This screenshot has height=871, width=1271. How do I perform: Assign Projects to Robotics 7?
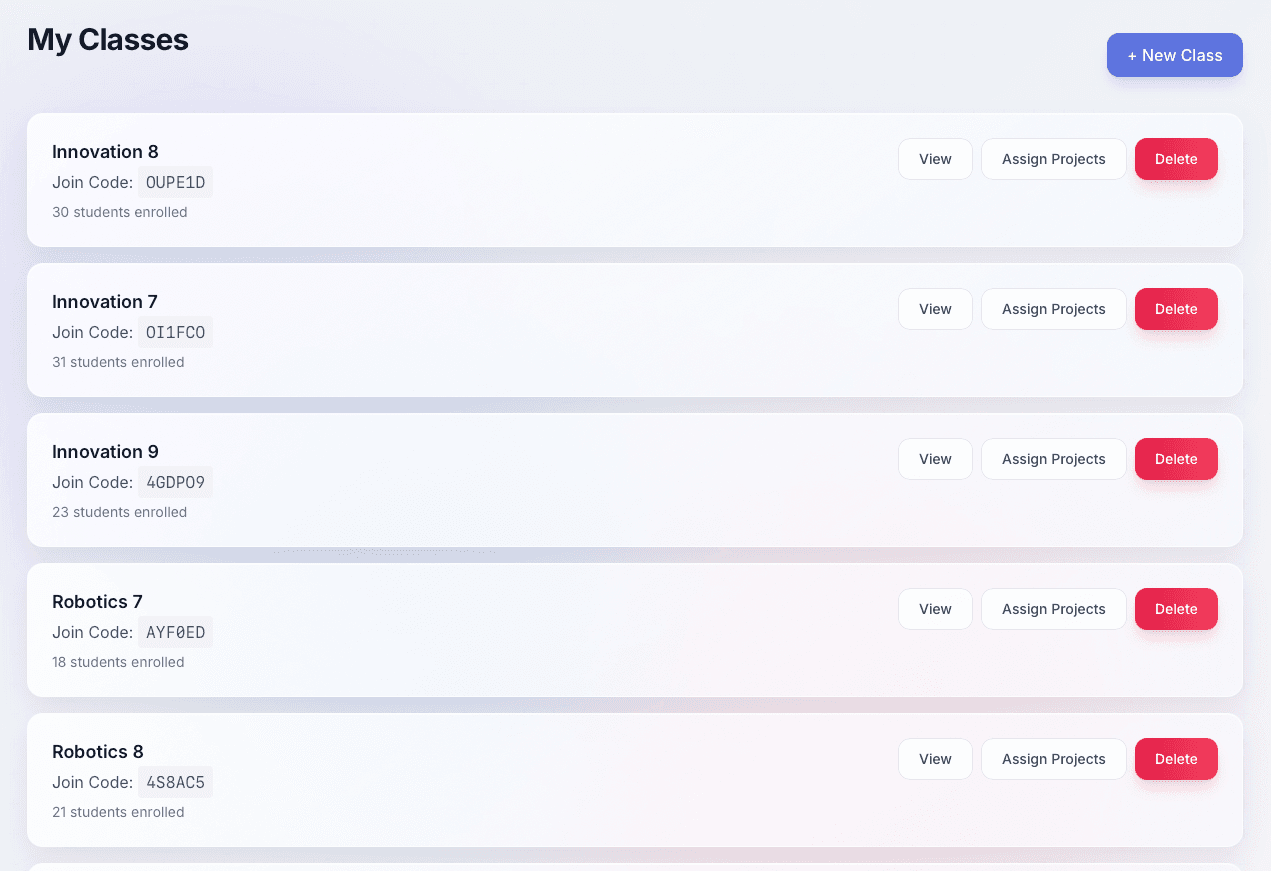(1053, 608)
